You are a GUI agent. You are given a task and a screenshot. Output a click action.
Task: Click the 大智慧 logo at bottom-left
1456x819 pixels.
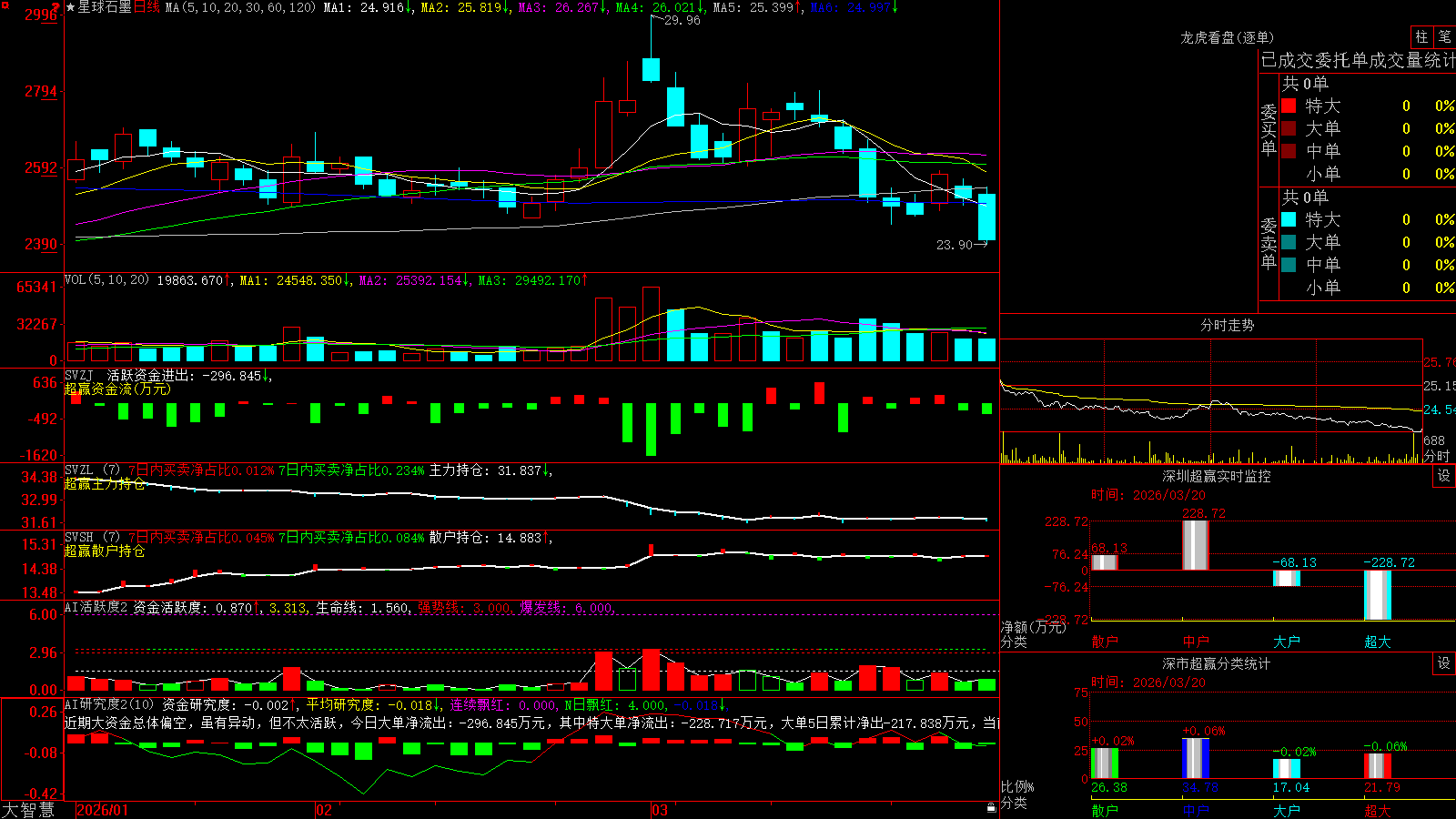click(28, 810)
